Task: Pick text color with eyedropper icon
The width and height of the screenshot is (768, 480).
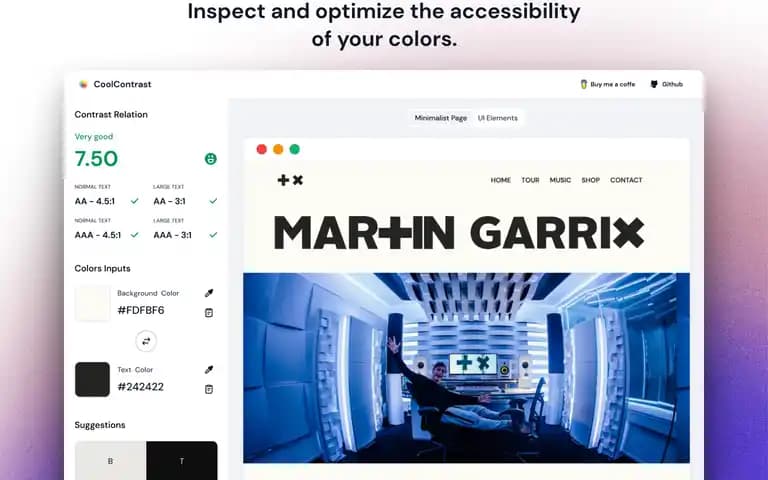Action: coord(209,369)
